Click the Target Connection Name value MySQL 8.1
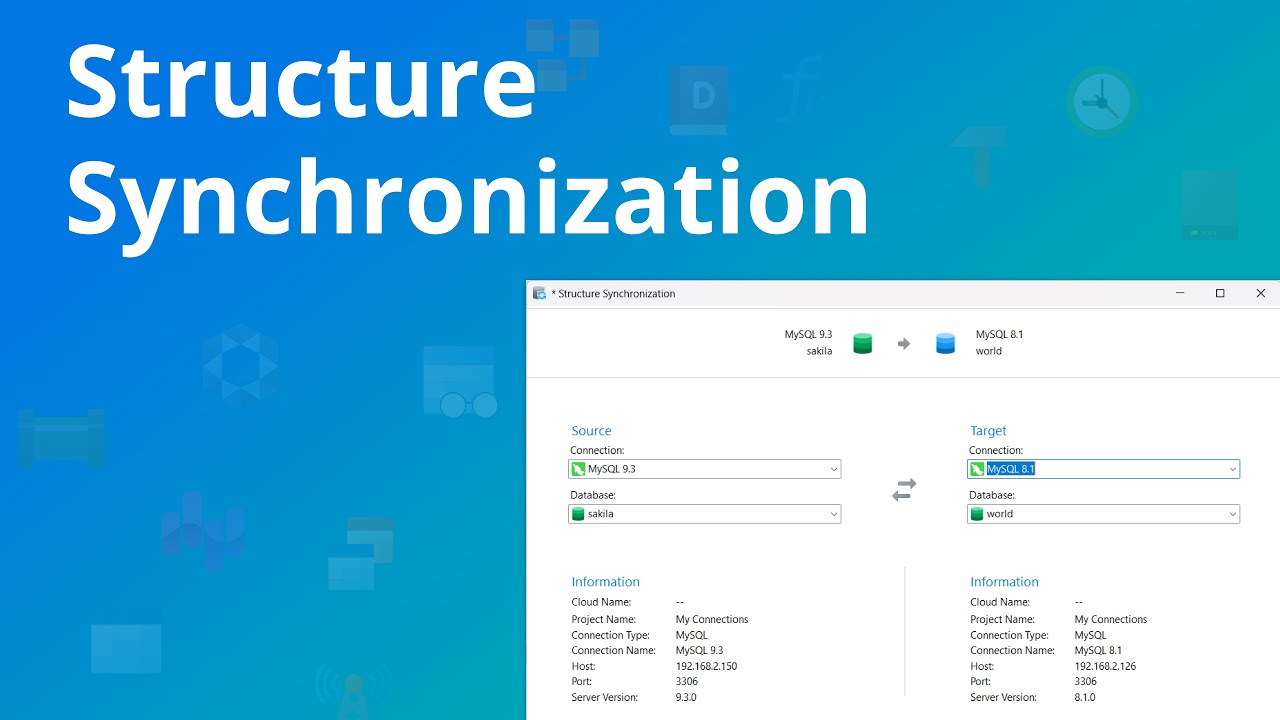This screenshot has width=1280, height=720. point(1098,650)
